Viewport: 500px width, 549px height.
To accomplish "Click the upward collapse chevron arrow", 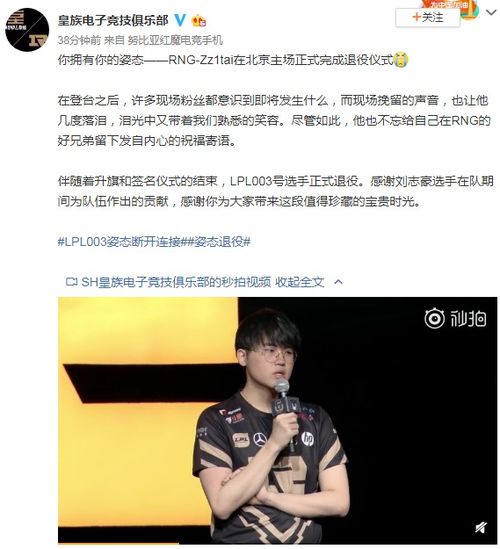I will (x=339, y=282).
